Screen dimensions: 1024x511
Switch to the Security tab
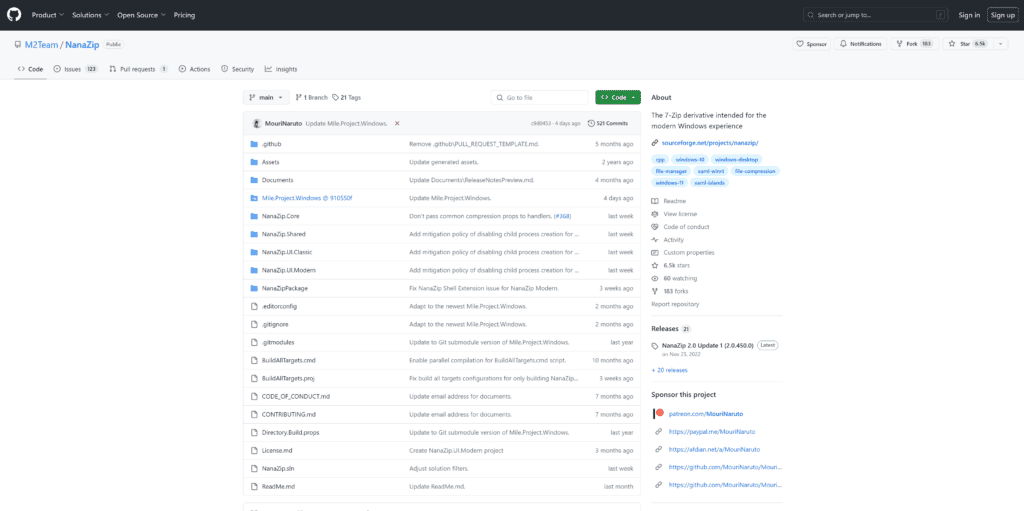(238, 69)
